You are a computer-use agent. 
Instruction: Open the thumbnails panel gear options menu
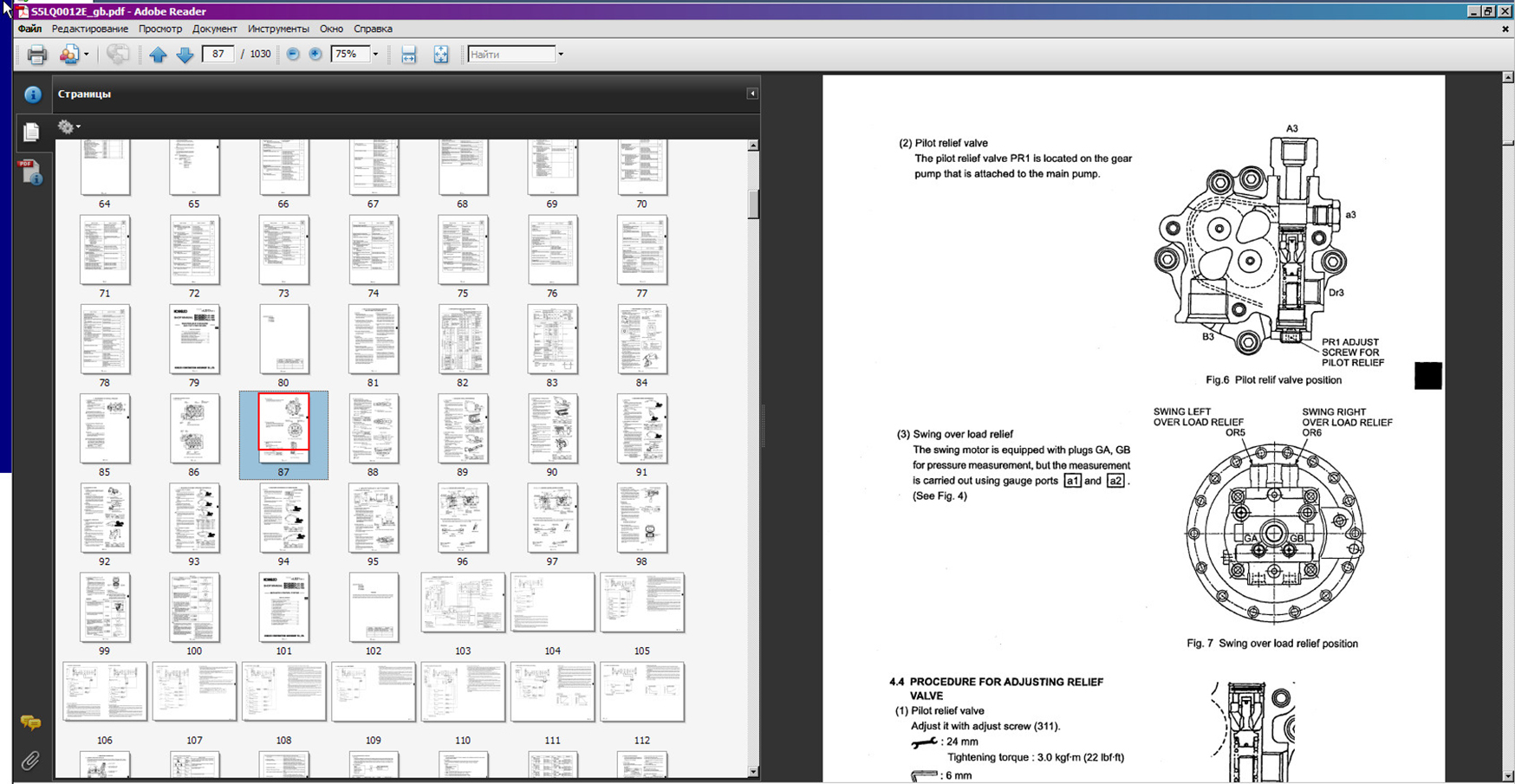tap(68, 126)
